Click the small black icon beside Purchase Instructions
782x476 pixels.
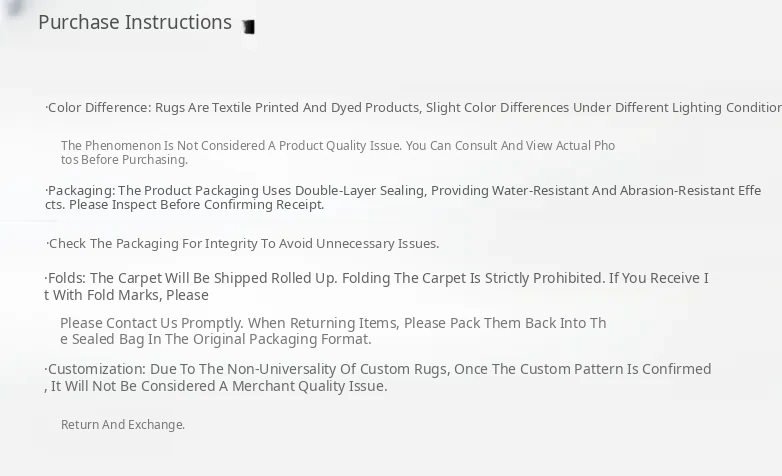pos(249,27)
